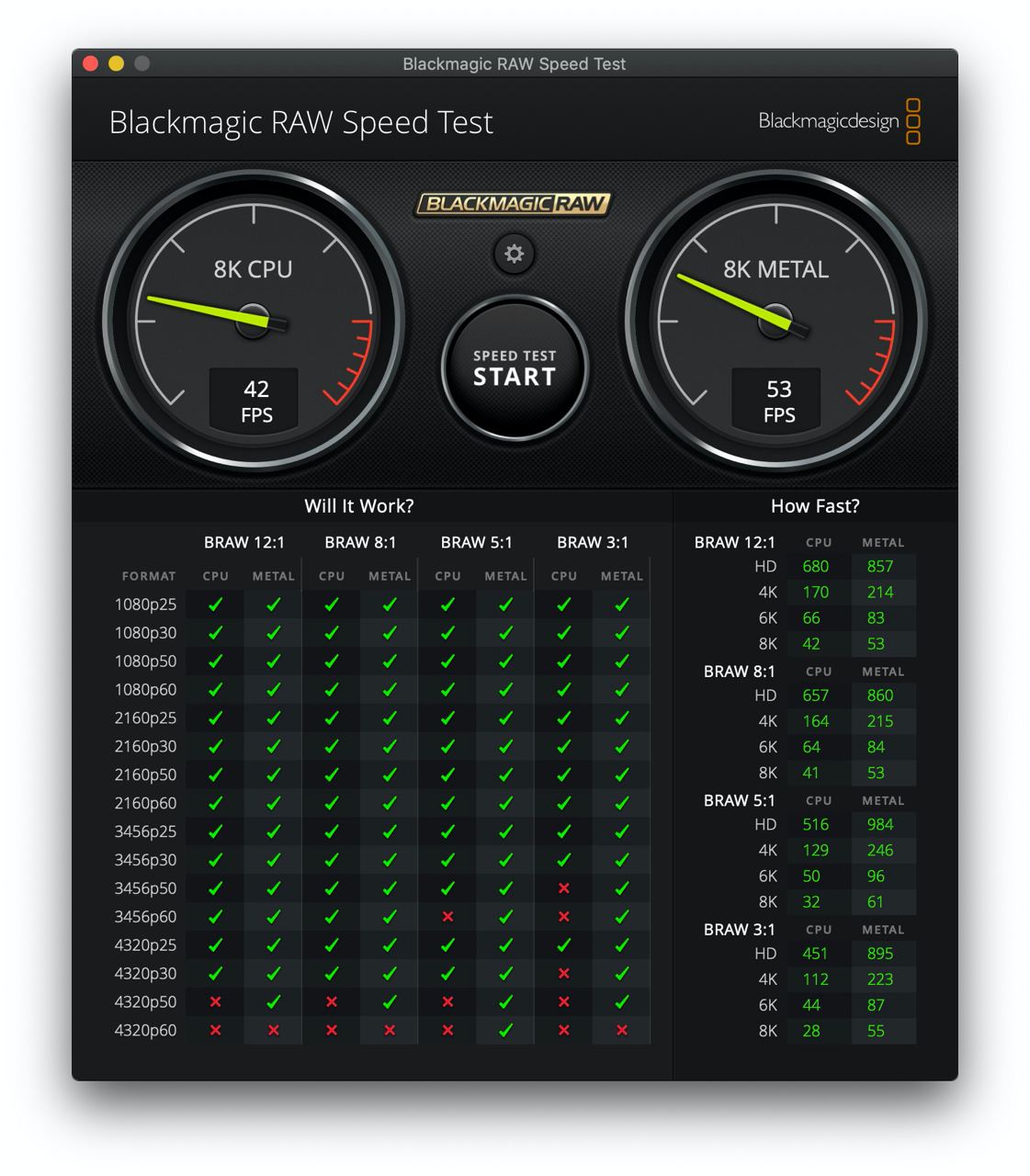This screenshot has height=1176, width=1030.
Task: Select the BRAW 8:1 4K CPU value 164
Action: pos(815,721)
